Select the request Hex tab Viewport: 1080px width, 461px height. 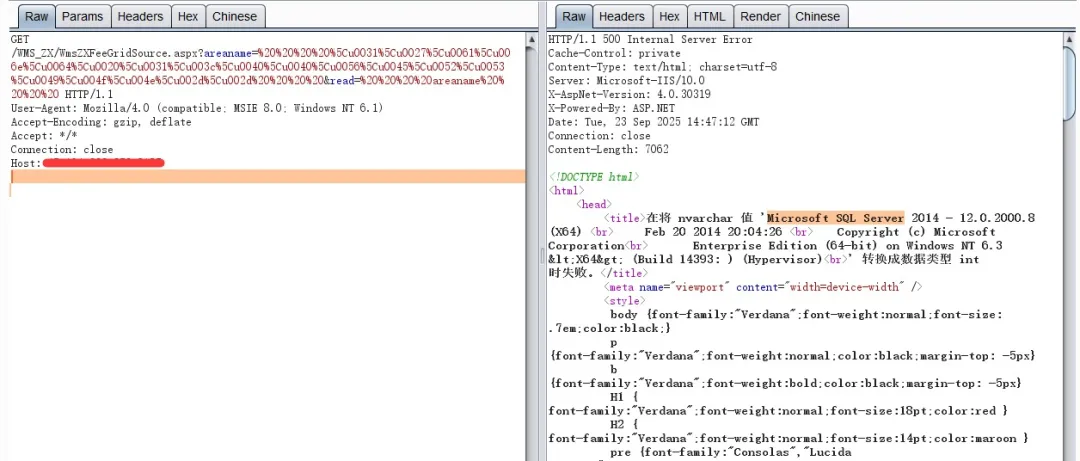tap(187, 16)
